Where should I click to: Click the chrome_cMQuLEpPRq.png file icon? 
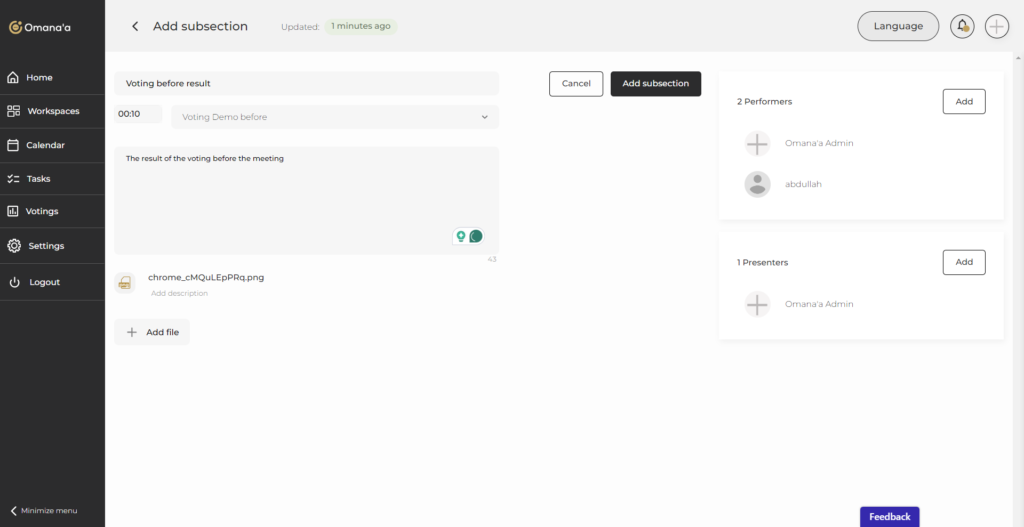pyautogui.click(x=125, y=283)
